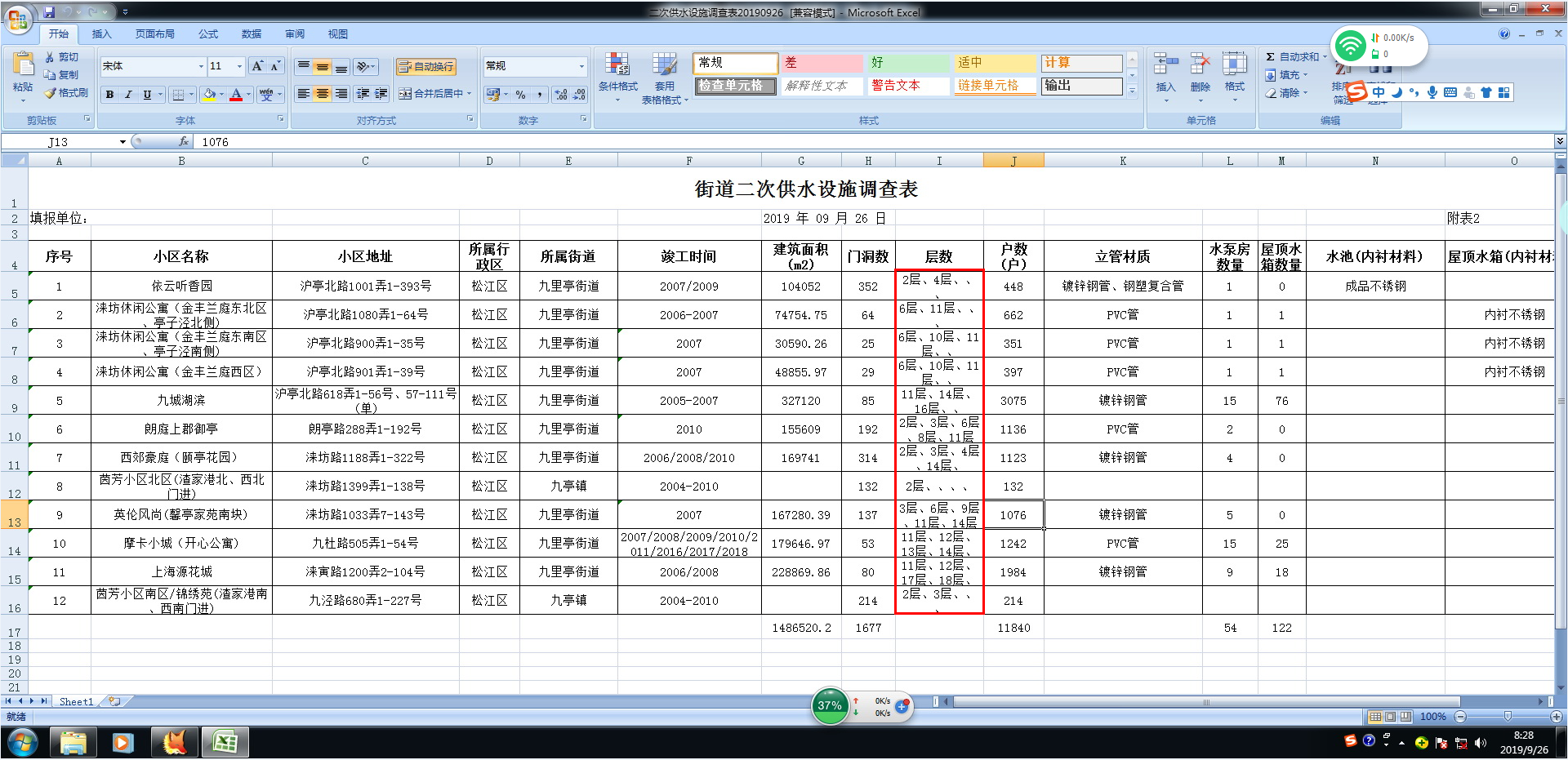The width and height of the screenshot is (1568, 760).
Task: Select the Sheet1 worksheet tab
Action: [x=76, y=701]
